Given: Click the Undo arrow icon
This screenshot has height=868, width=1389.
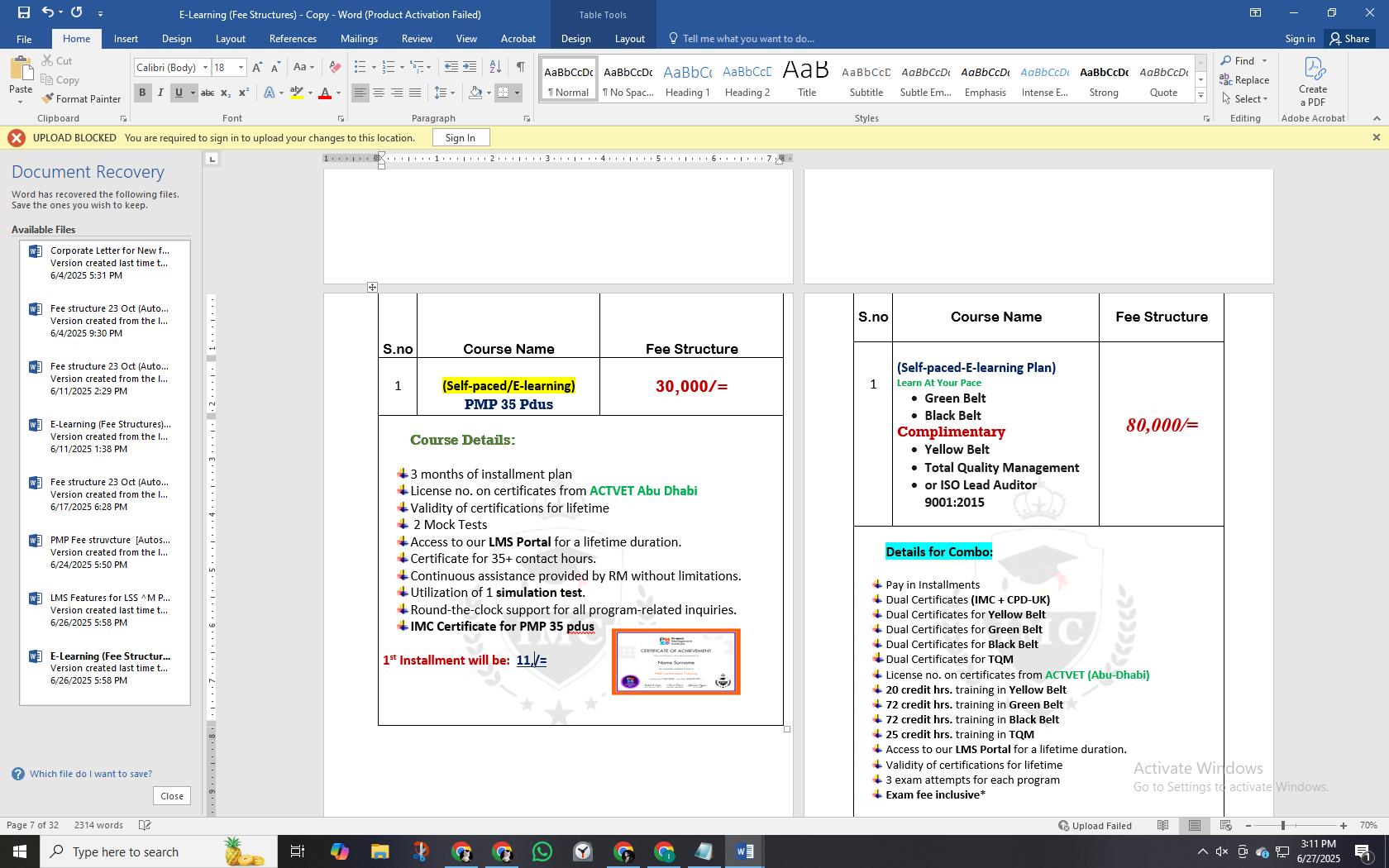Looking at the screenshot, I should pyautogui.click(x=48, y=13).
